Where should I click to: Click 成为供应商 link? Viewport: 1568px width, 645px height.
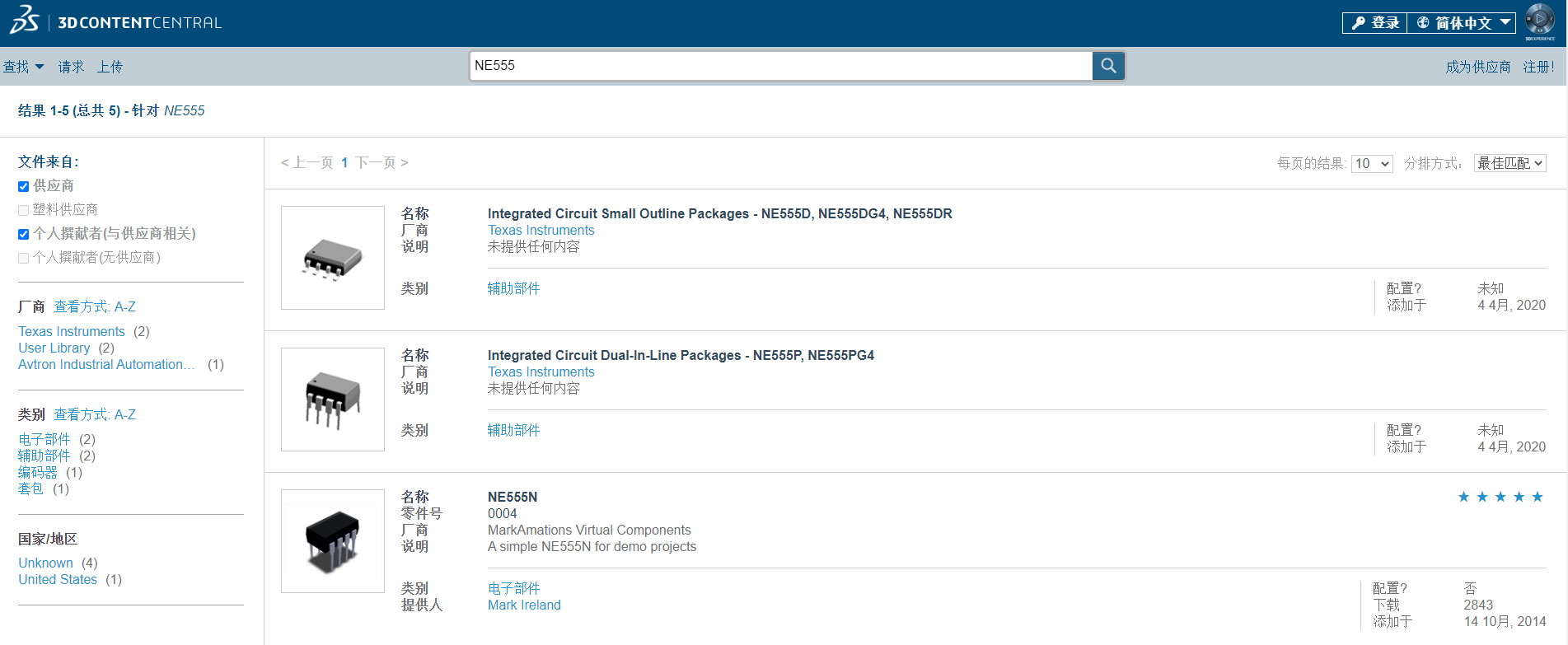coord(1477,67)
